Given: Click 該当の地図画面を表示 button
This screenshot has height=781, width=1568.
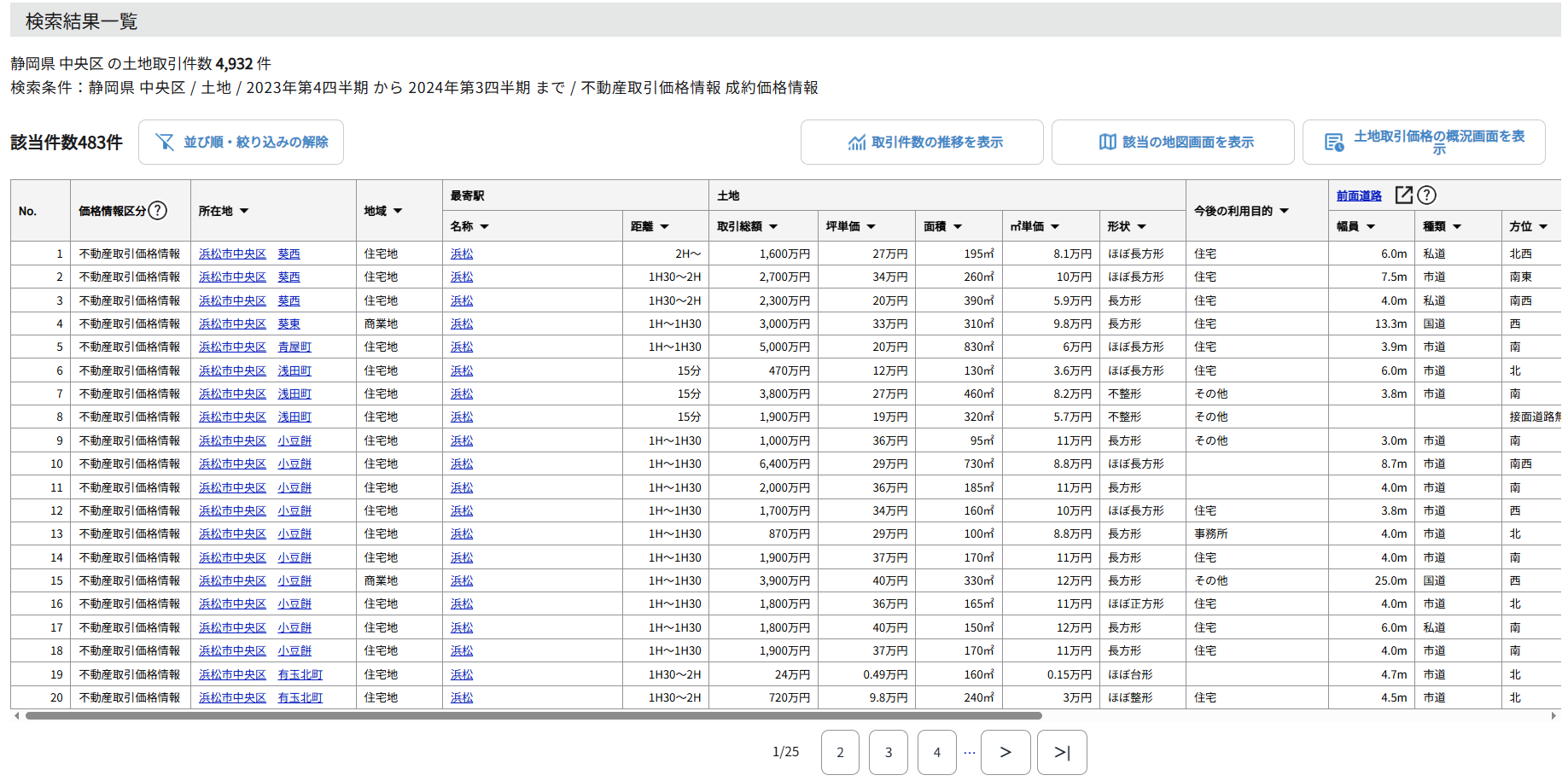Looking at the screenshot, I should pos(1173,143).
